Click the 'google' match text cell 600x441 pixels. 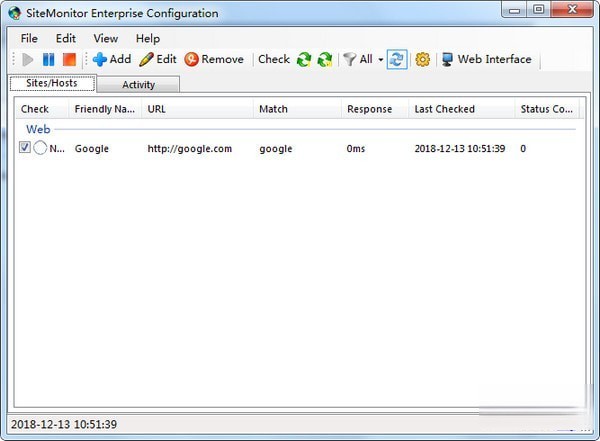[x=276, y=149]
